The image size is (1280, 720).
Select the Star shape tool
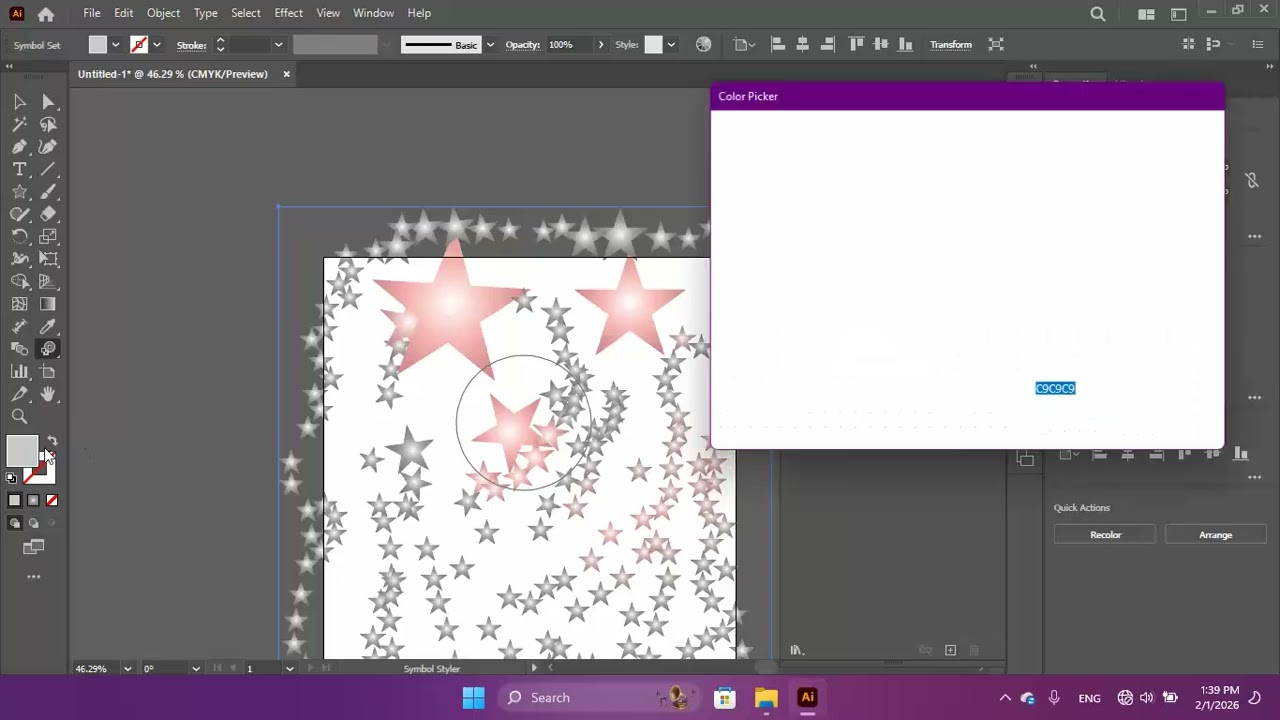pos(19,192)
